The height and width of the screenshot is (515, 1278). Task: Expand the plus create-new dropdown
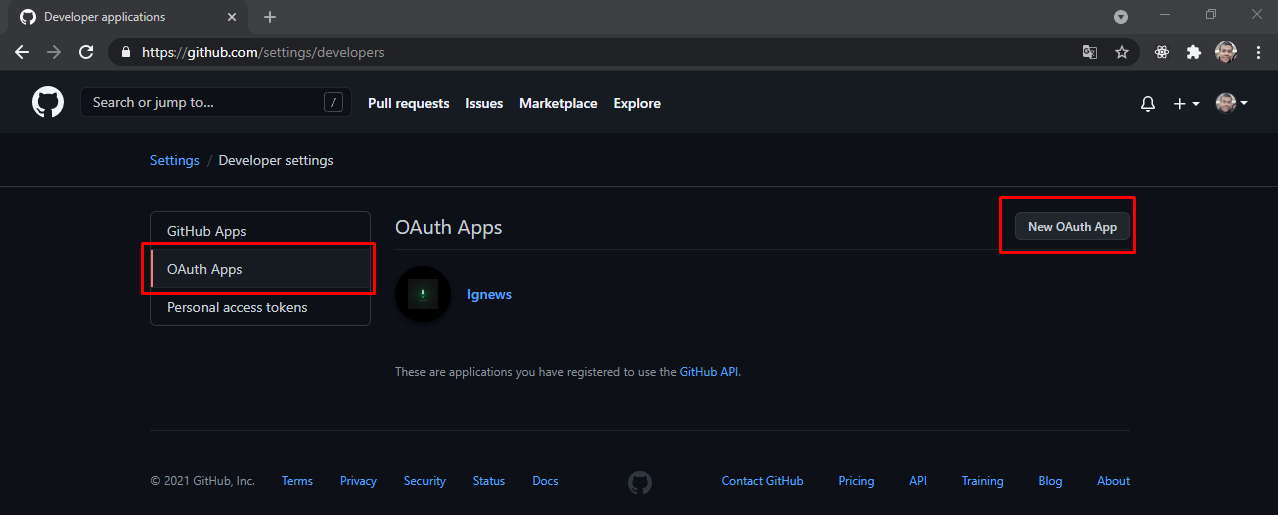[x=1186, y=103]
